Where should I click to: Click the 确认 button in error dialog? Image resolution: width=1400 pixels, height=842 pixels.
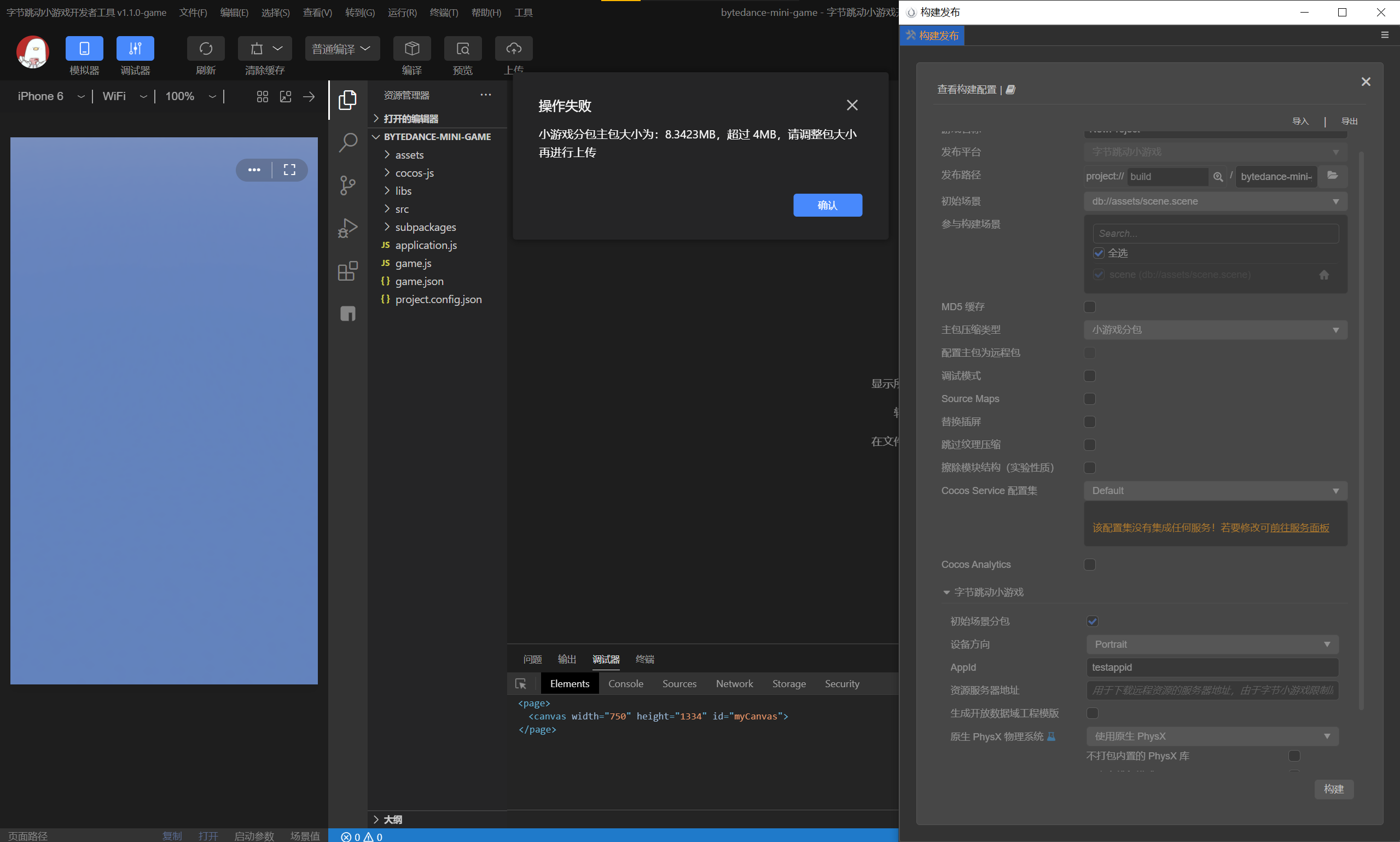827,205
